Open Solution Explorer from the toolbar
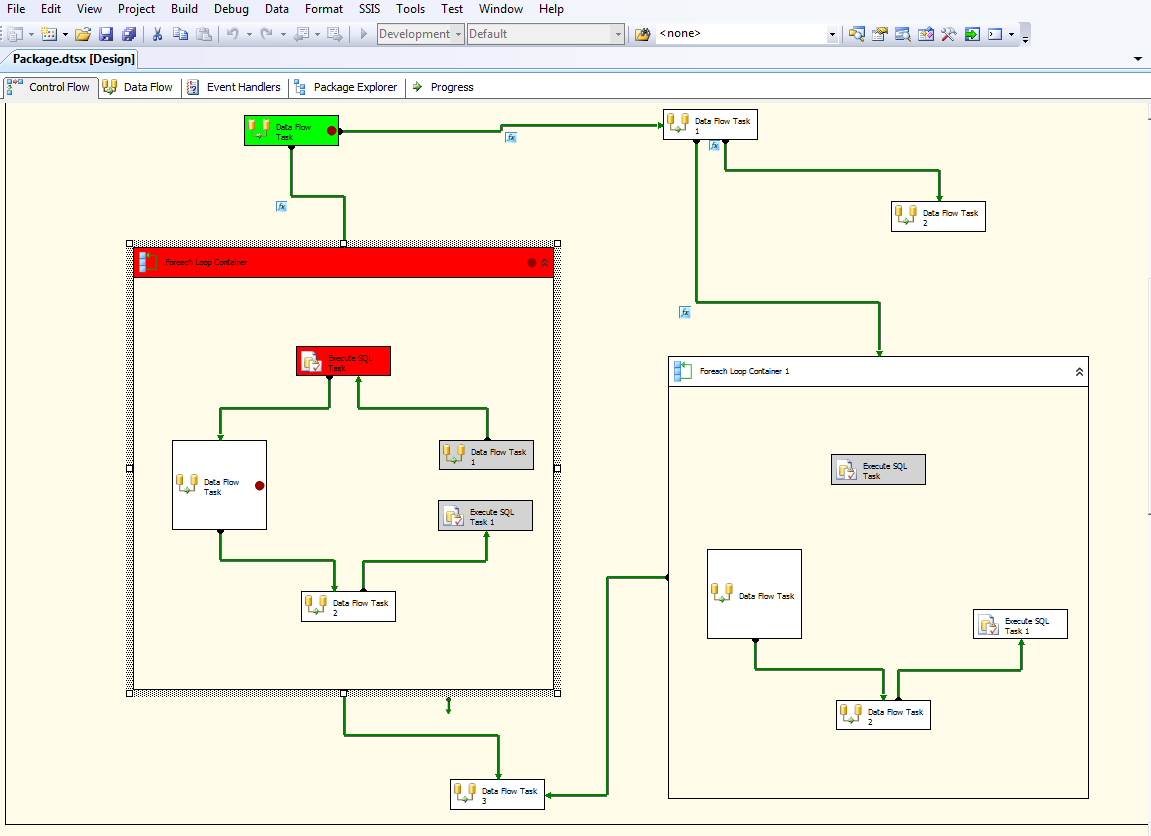The width and height of the screenshot is (1151, 836). click(857, 33)
